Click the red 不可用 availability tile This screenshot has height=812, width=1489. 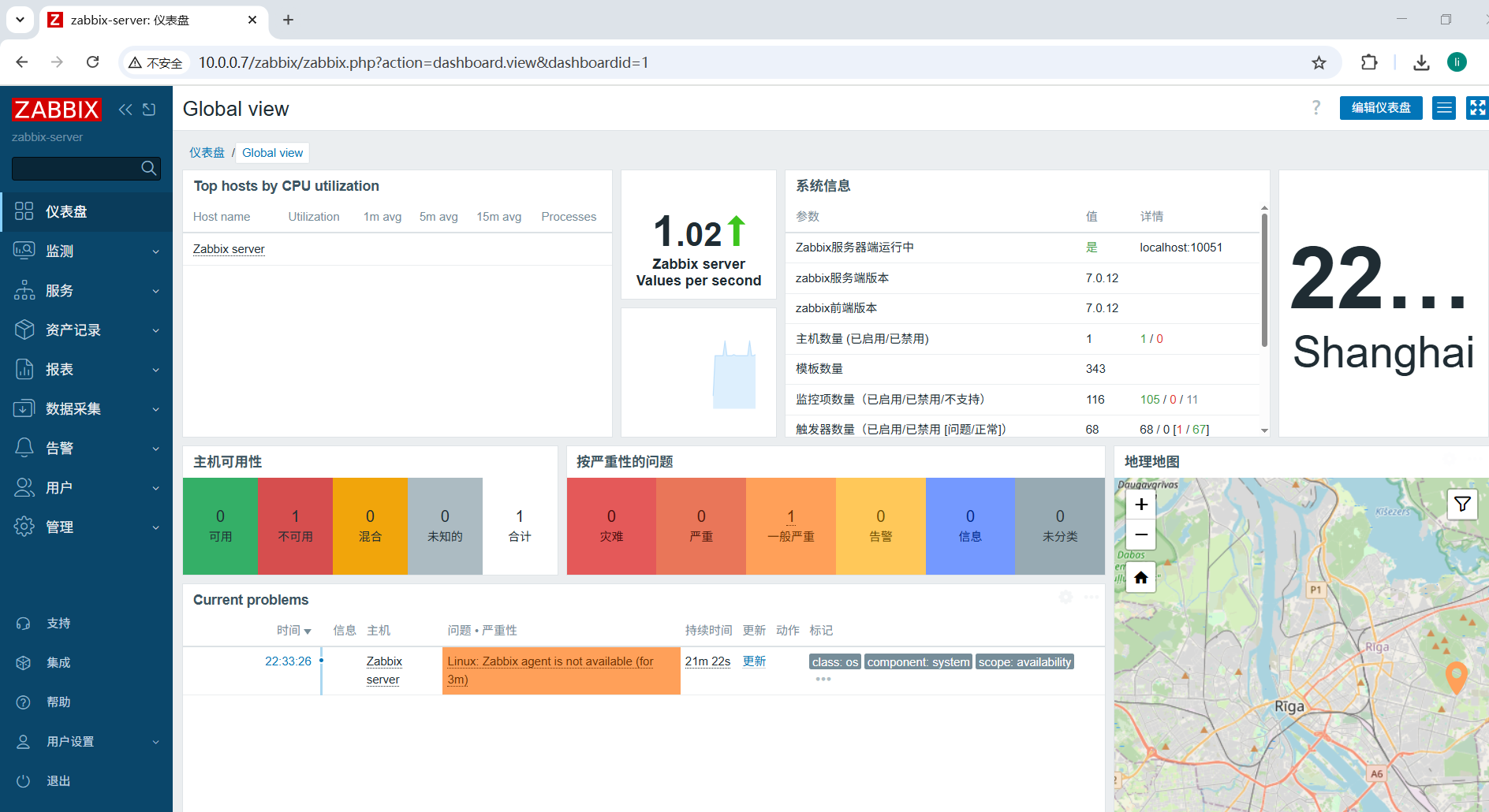pyautogui.click(x=295, y=526)
